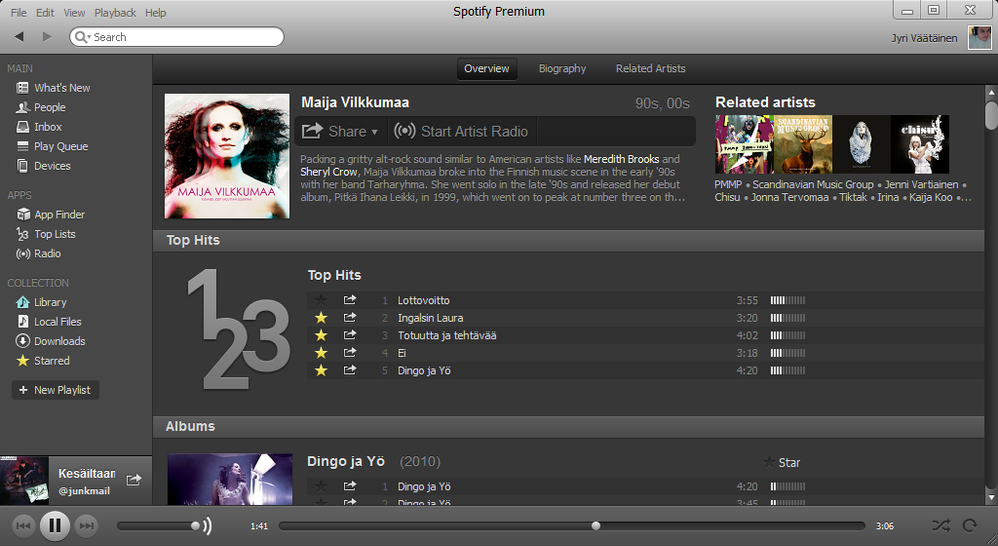Open the View menu
Image resolution: width=998 pixels, height=546 pixels.
pos(74,13)
